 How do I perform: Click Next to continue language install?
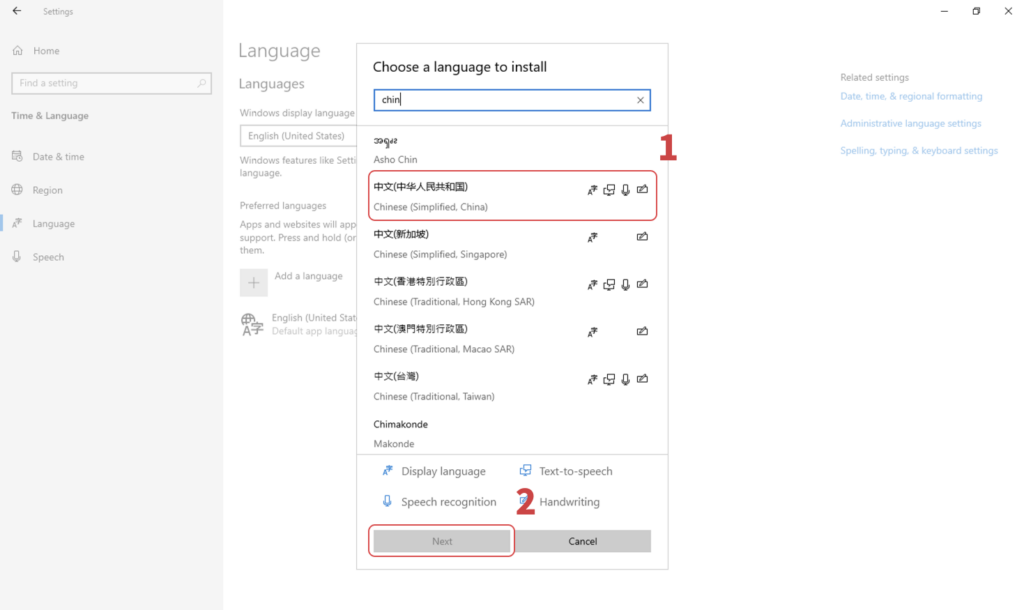442,541
